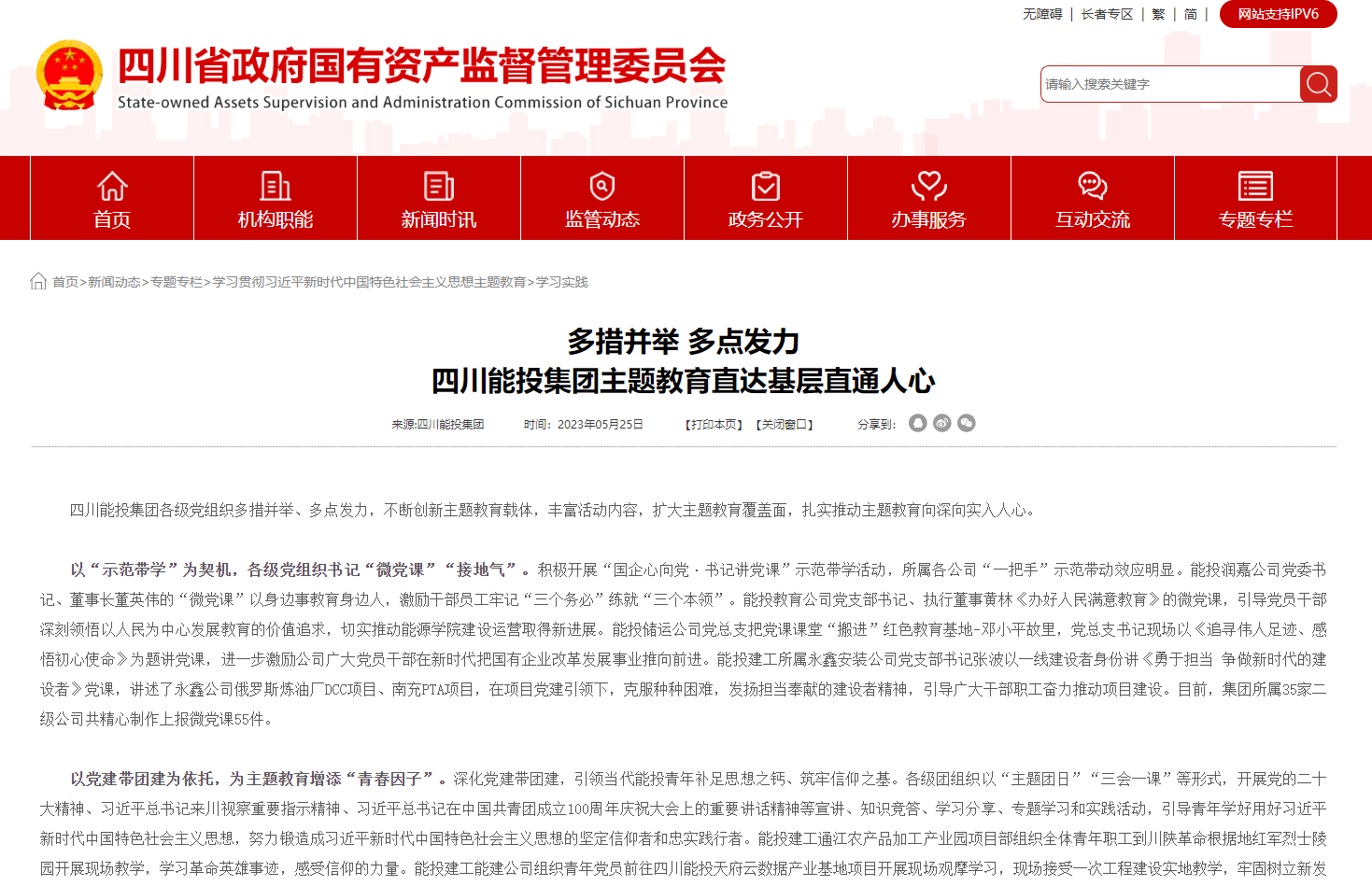Open the 新闻时讯 menu label
1372x886 pixels.
point(439,219)
